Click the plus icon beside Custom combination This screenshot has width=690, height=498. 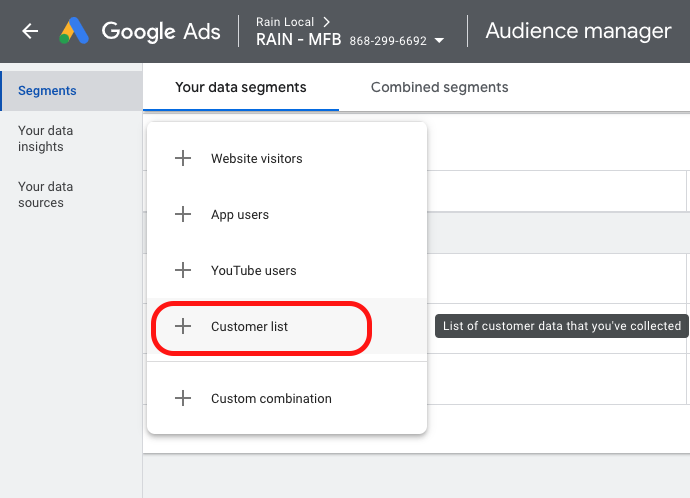183,398
